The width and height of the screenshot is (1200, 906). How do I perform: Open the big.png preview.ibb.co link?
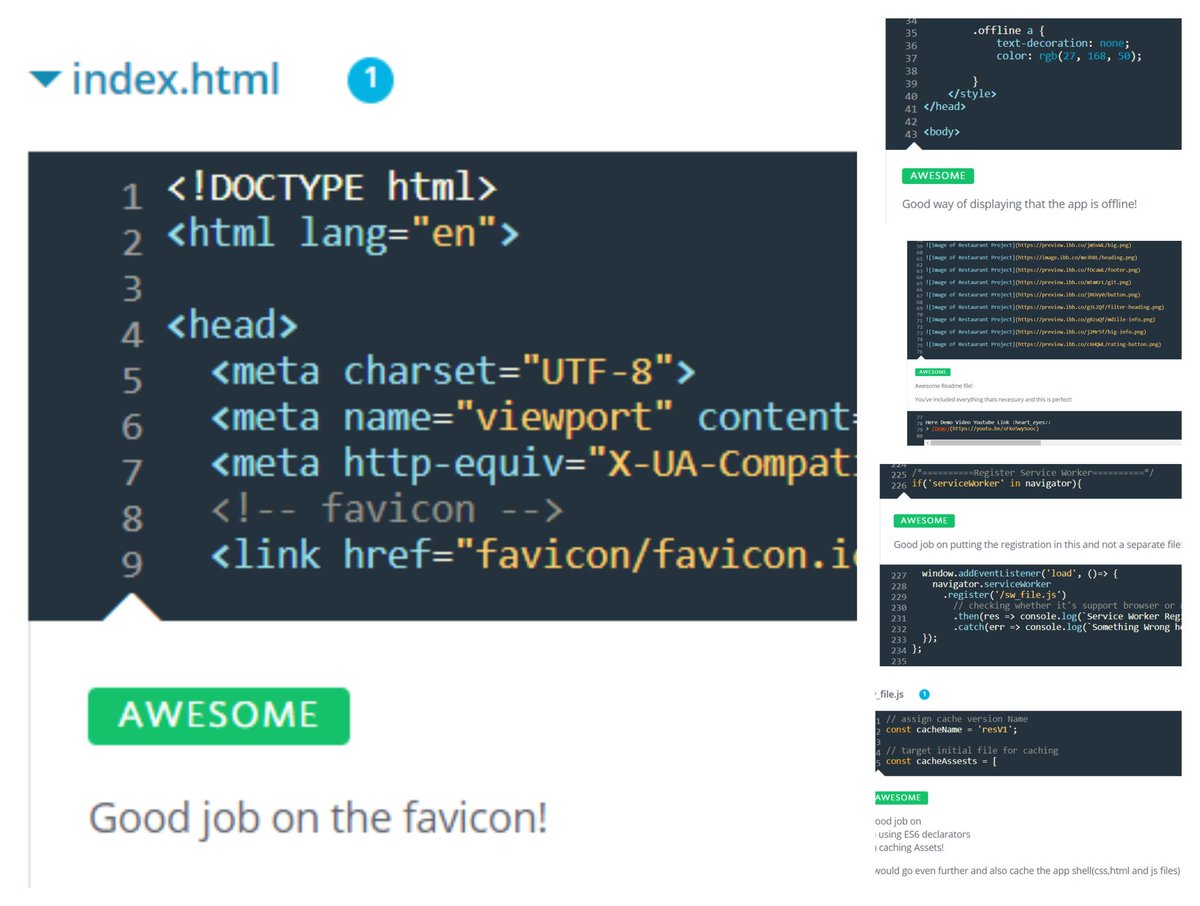[x=1074, y=245]
